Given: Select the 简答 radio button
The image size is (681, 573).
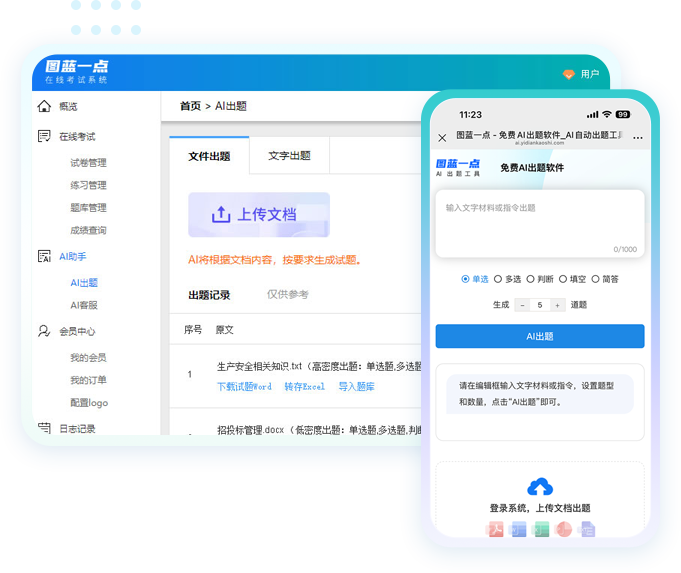Looking at the screenshot, I should coord(595,279).
